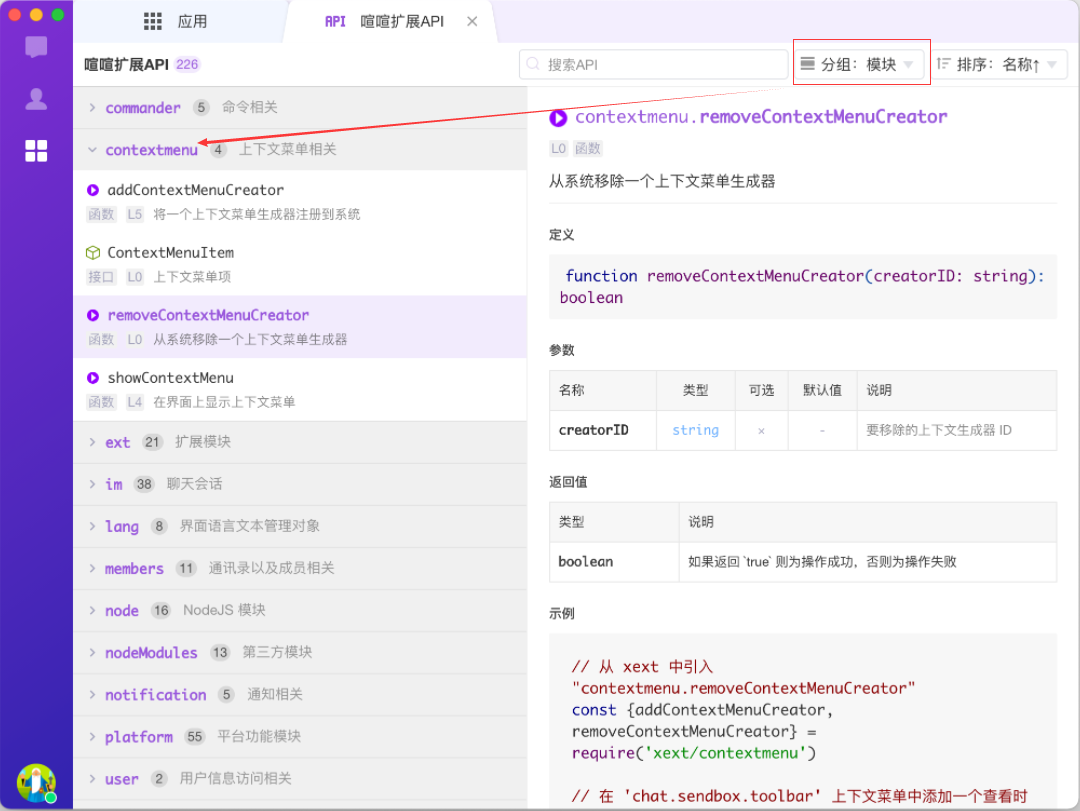Open the 分组: 模块 grouping dropdown
Screen dimensions: 1080x811
tap(859, 65)
